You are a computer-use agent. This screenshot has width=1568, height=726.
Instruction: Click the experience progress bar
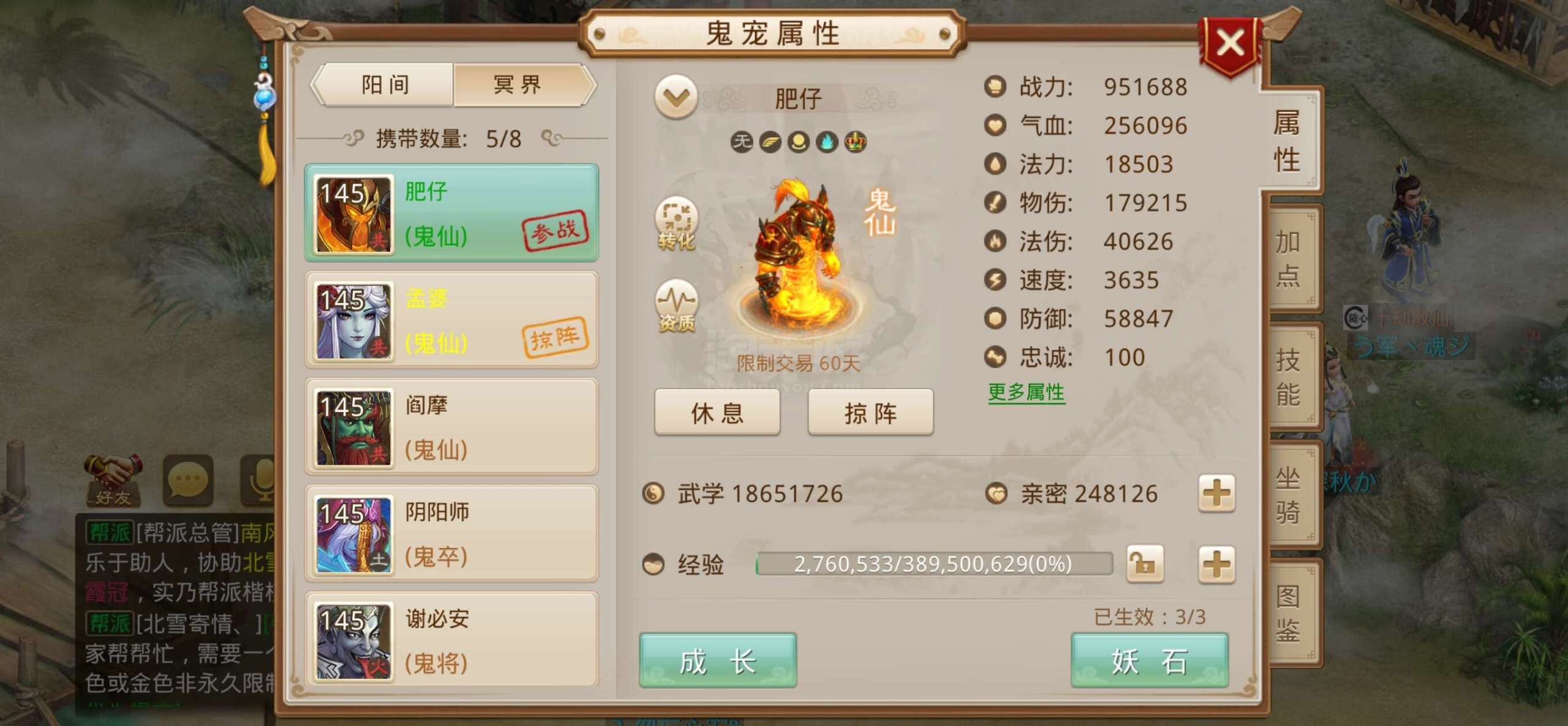934,564
